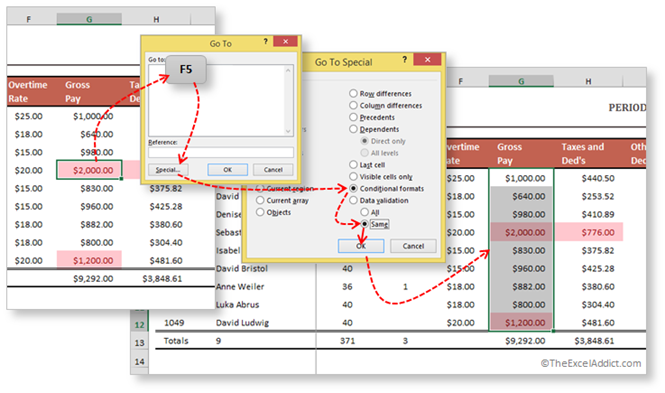The height and width of the screenshot is (393, 665).
Task: Choose the Dependents radio button
Action: pyautogui.click(x=353, y=129)
